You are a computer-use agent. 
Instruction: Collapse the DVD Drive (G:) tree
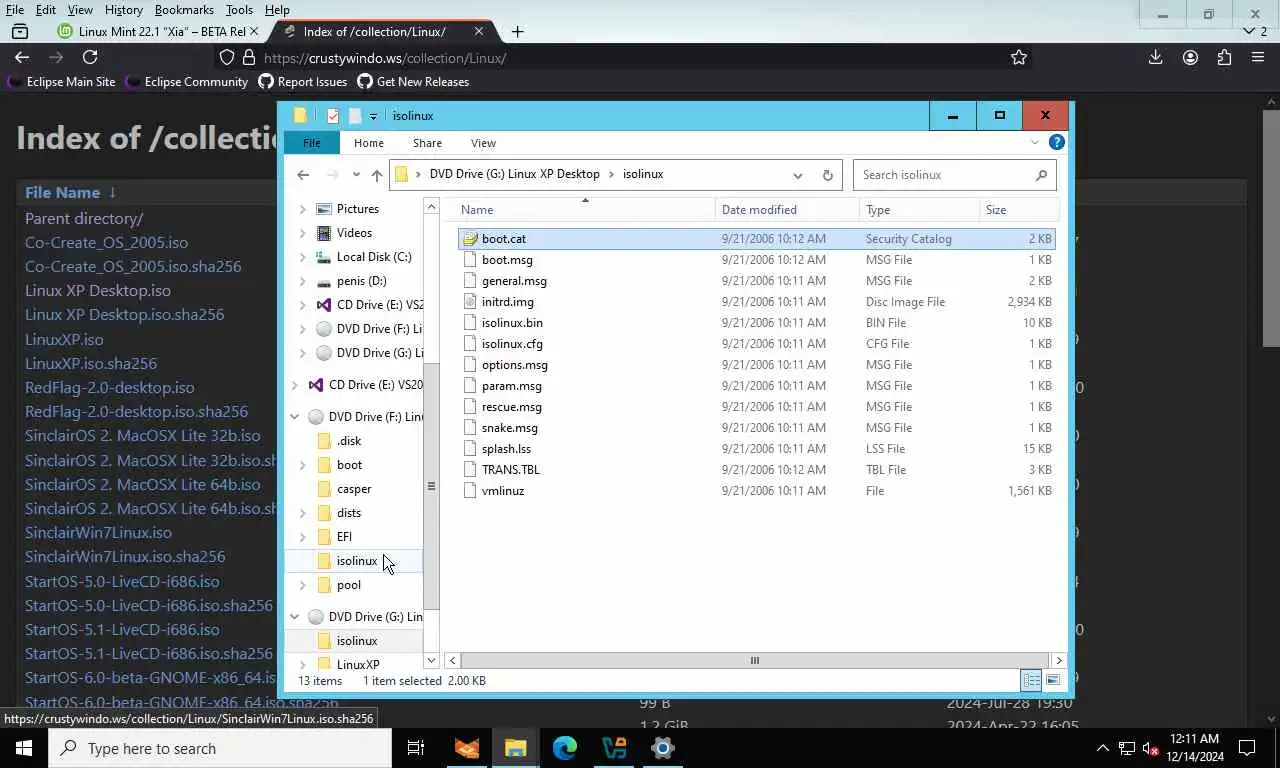(x=295, y=617)
